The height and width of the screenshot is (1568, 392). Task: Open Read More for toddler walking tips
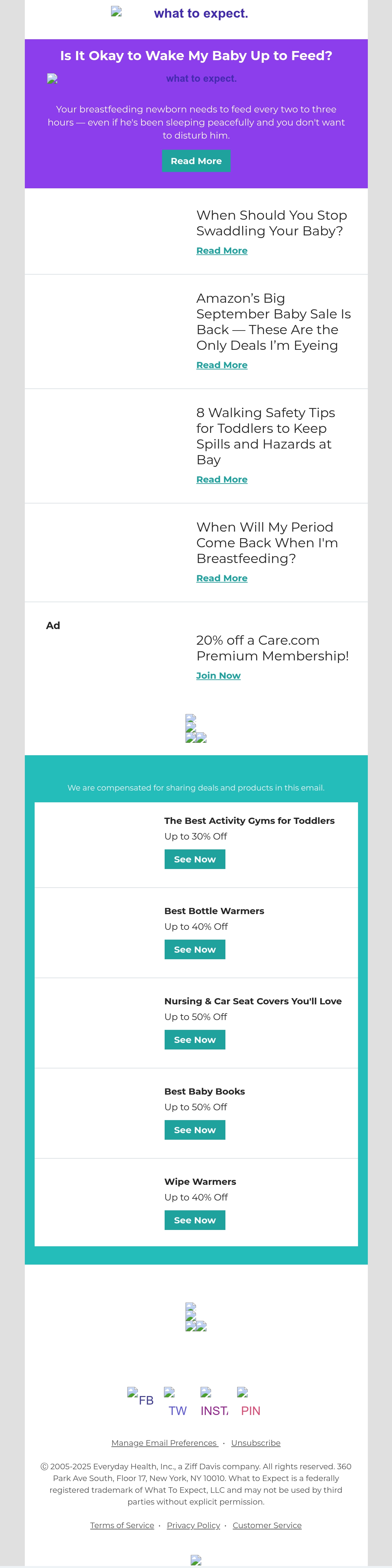tap(222, 480)
